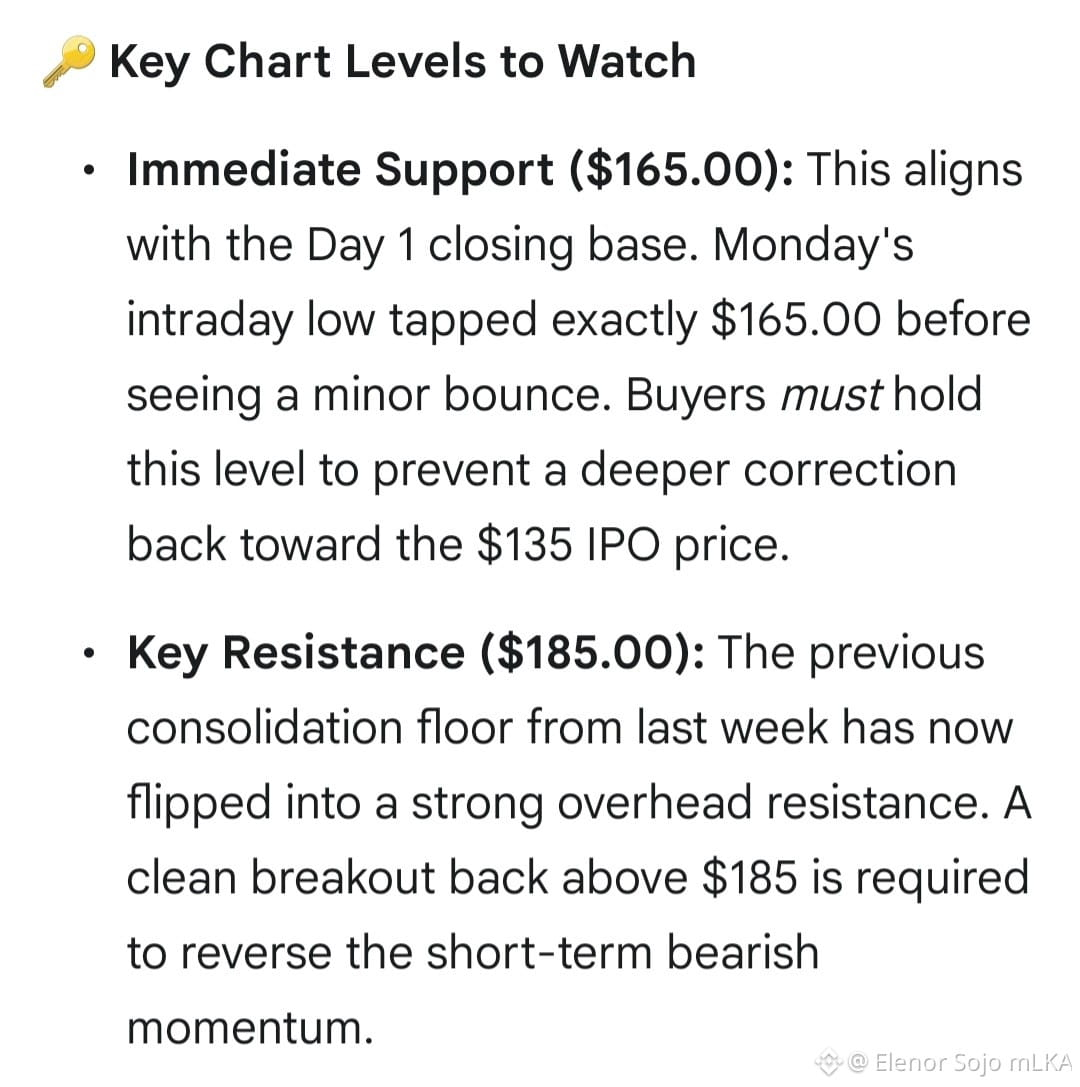This screenshot has width=1080, height=1087.
Task: Click the Binance logo watermark icon
Action: coord(829,1061)
